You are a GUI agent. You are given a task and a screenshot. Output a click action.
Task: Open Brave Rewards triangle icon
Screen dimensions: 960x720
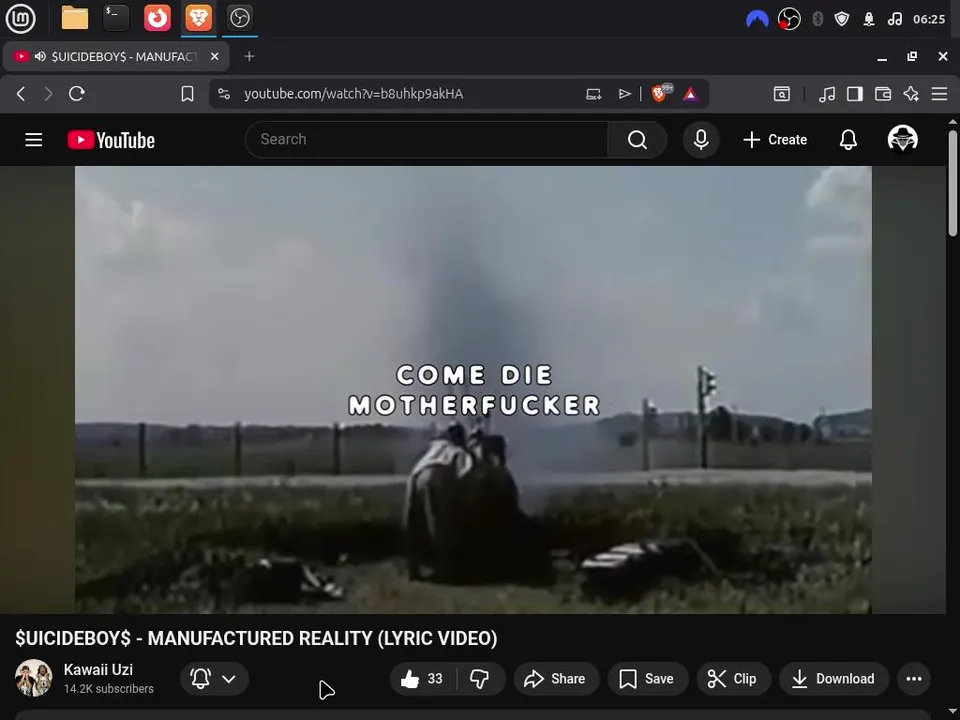pyautogui.click(x=691, y=94)
